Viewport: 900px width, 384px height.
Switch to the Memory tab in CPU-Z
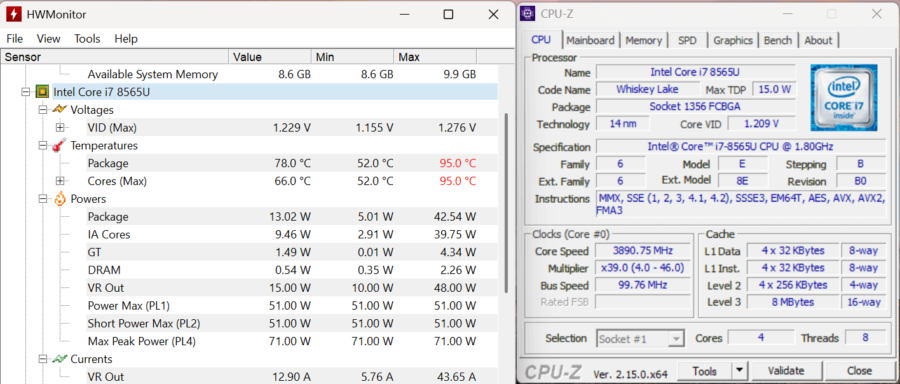coord(643,40)
